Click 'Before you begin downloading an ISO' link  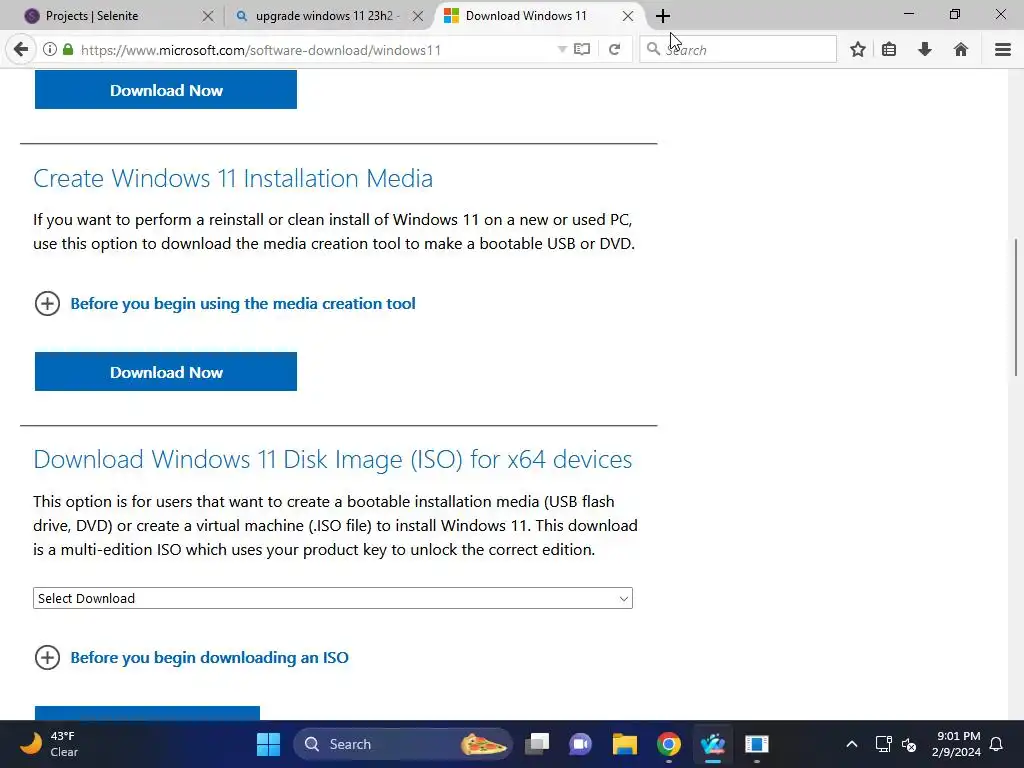(210, 658)
